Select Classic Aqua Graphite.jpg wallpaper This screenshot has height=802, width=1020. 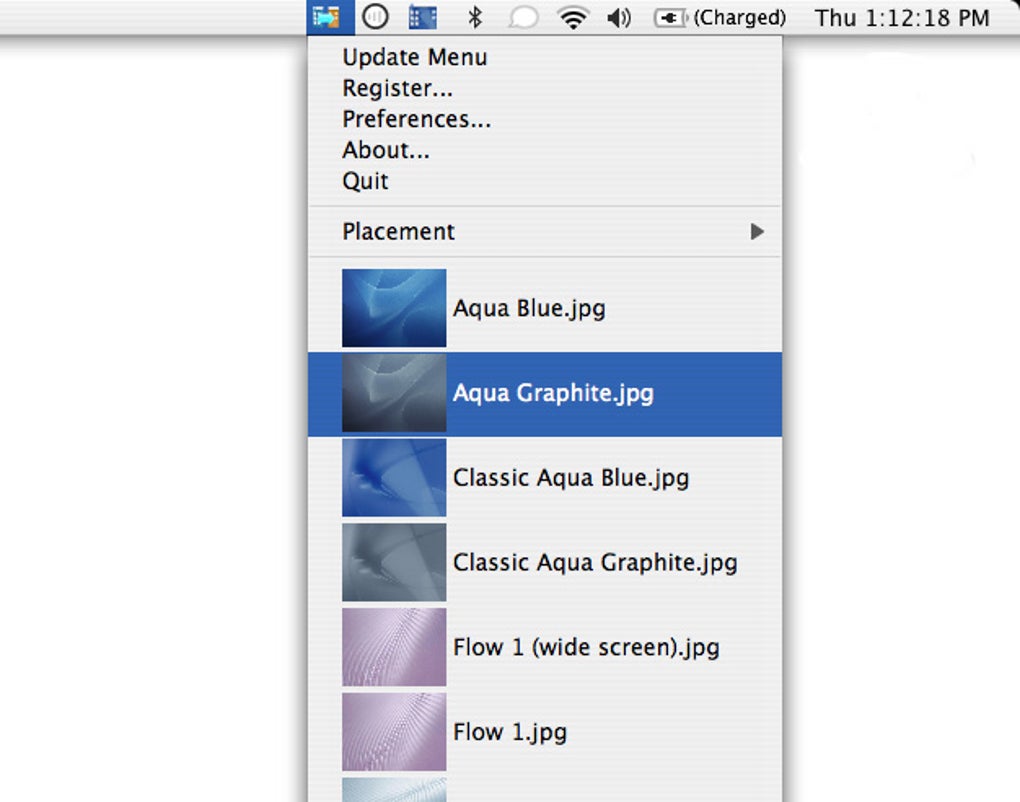pyautogui.click(x=595, y=562)
